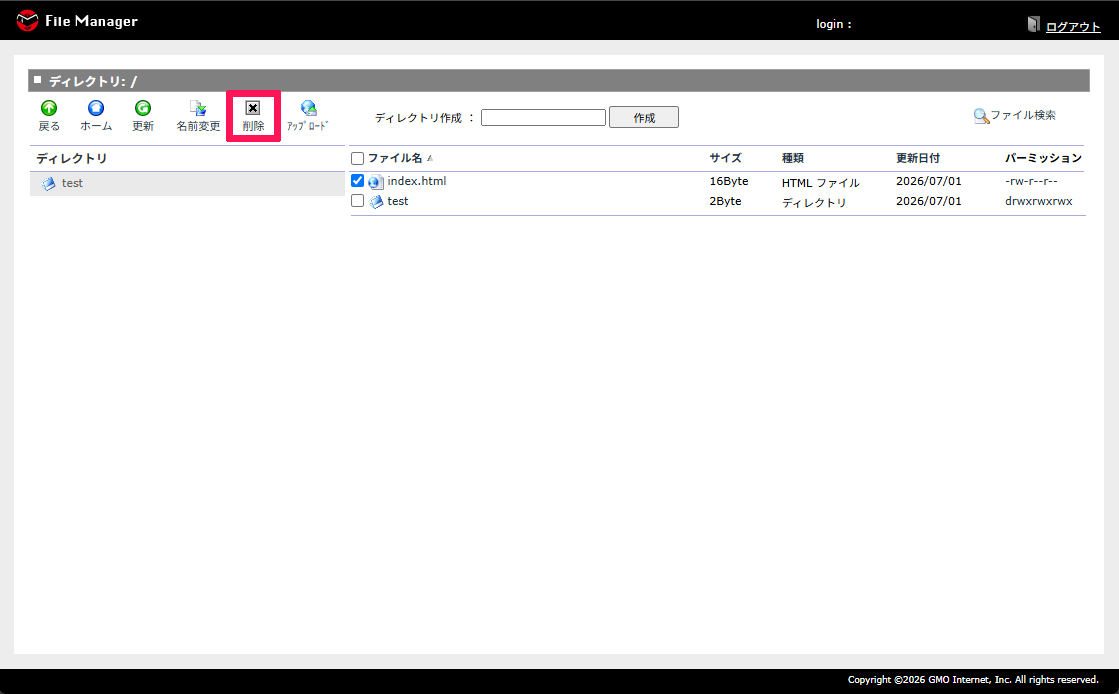Viewport: 1119px width, 694px height.
Task: Click the ログアウト link
Action: pyautogui.click(x=1073, y=26)
